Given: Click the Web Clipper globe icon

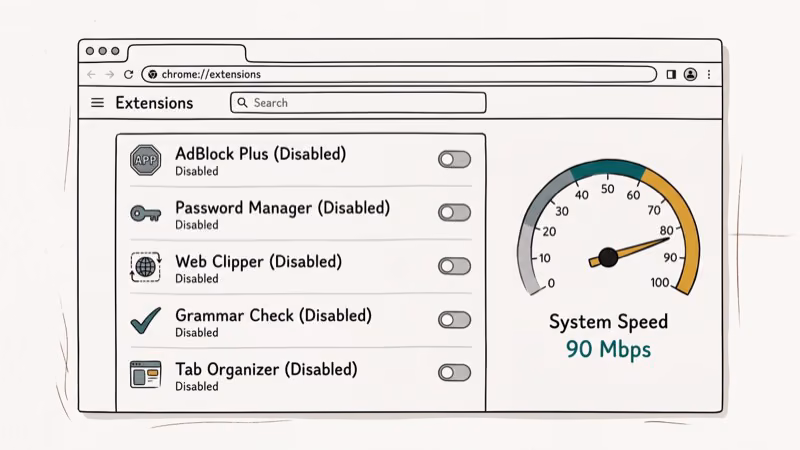Looking at the screenshot, I should [x=145, y=267].
